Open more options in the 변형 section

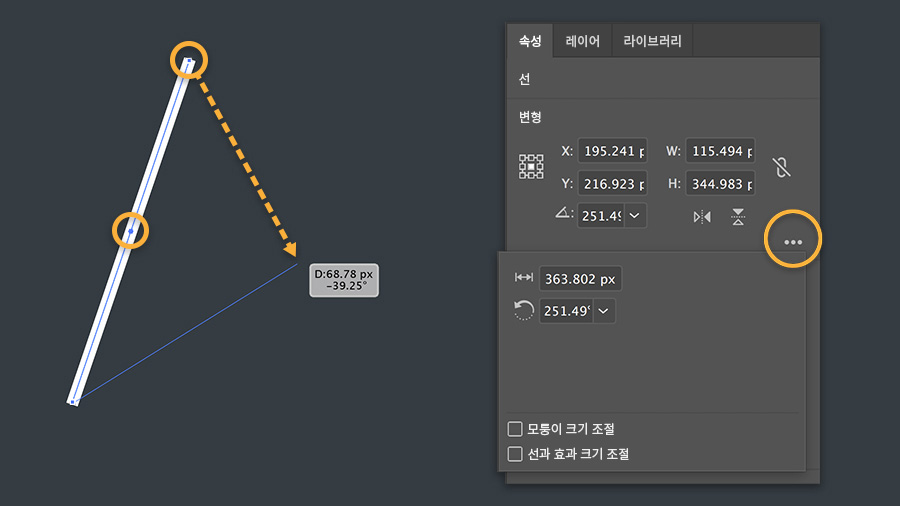pos(793,242)
